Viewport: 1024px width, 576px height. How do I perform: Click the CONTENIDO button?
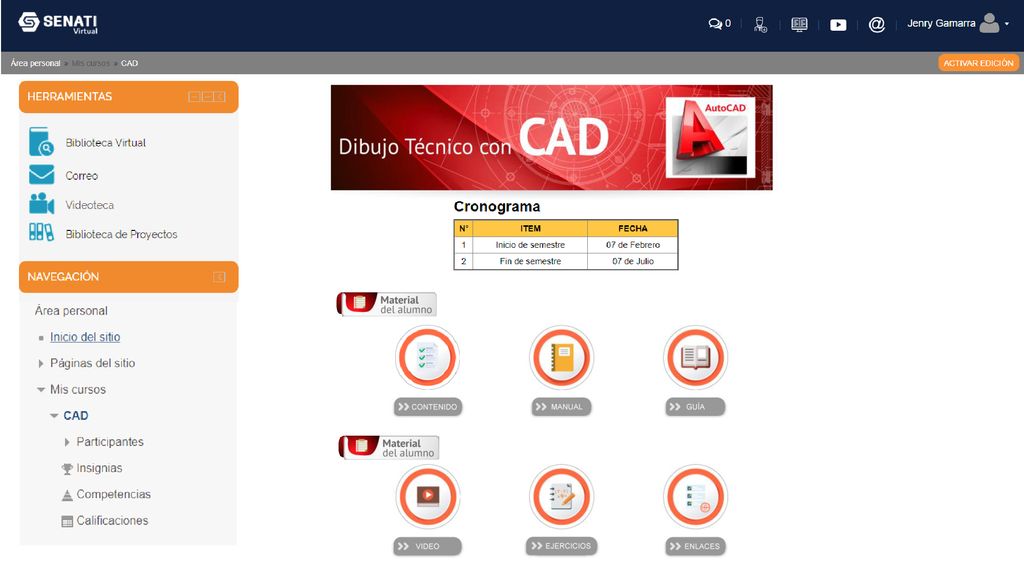[x=428, y=407]
